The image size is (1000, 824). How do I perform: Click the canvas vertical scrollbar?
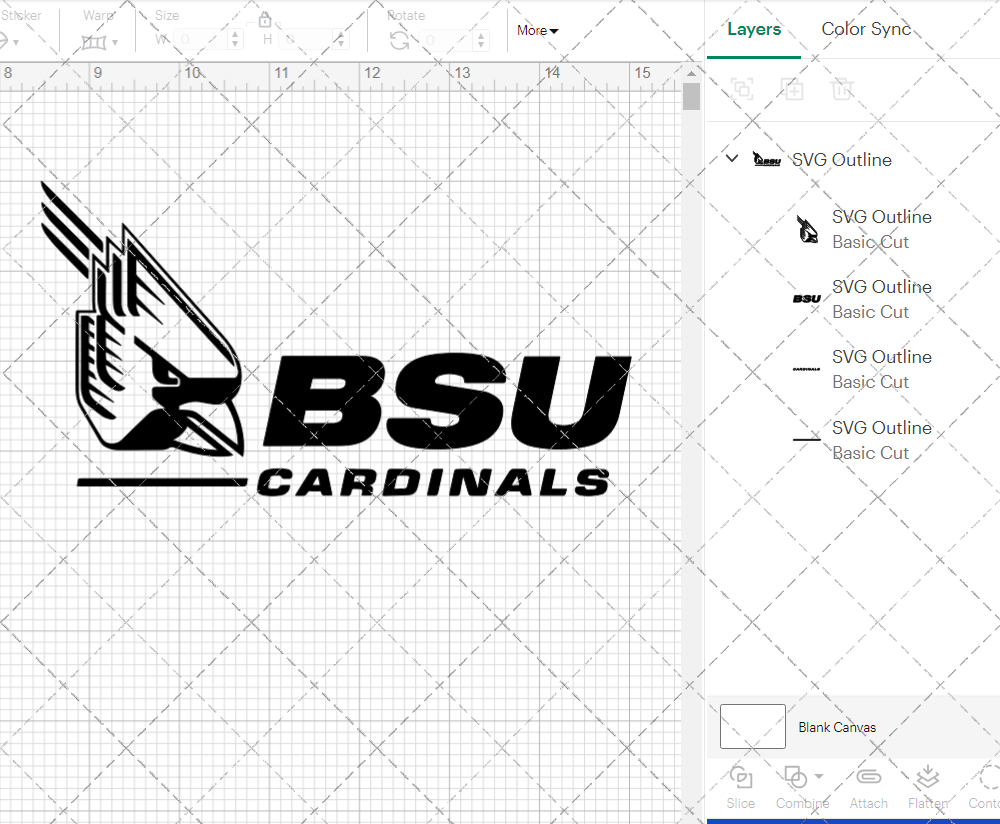pos(690,96)
